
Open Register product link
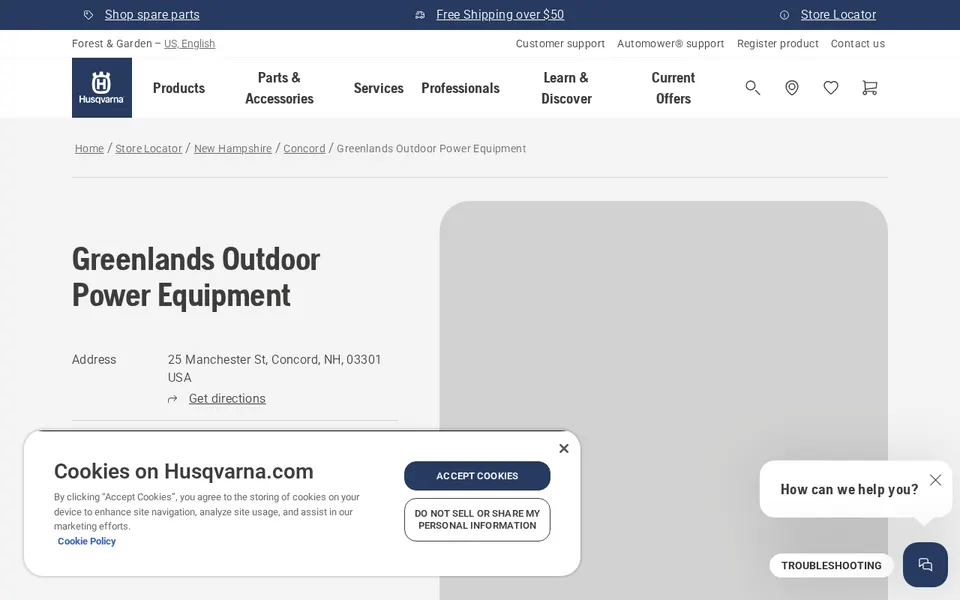coord(778,43)
